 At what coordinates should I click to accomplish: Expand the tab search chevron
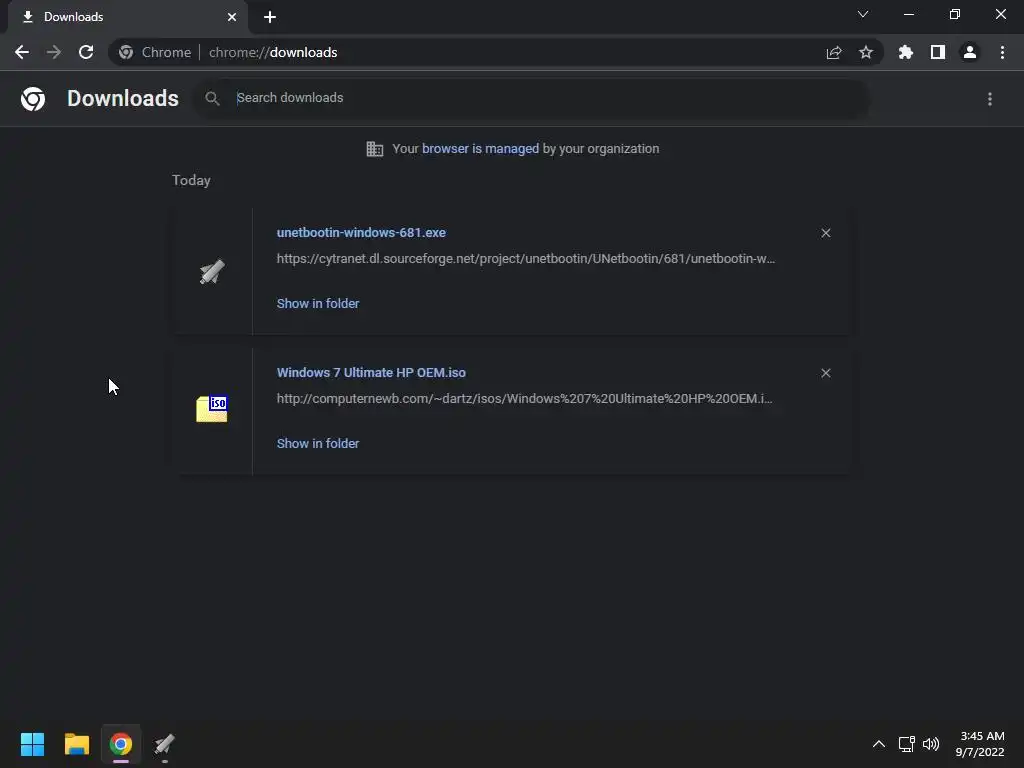(x=863, y=14)
